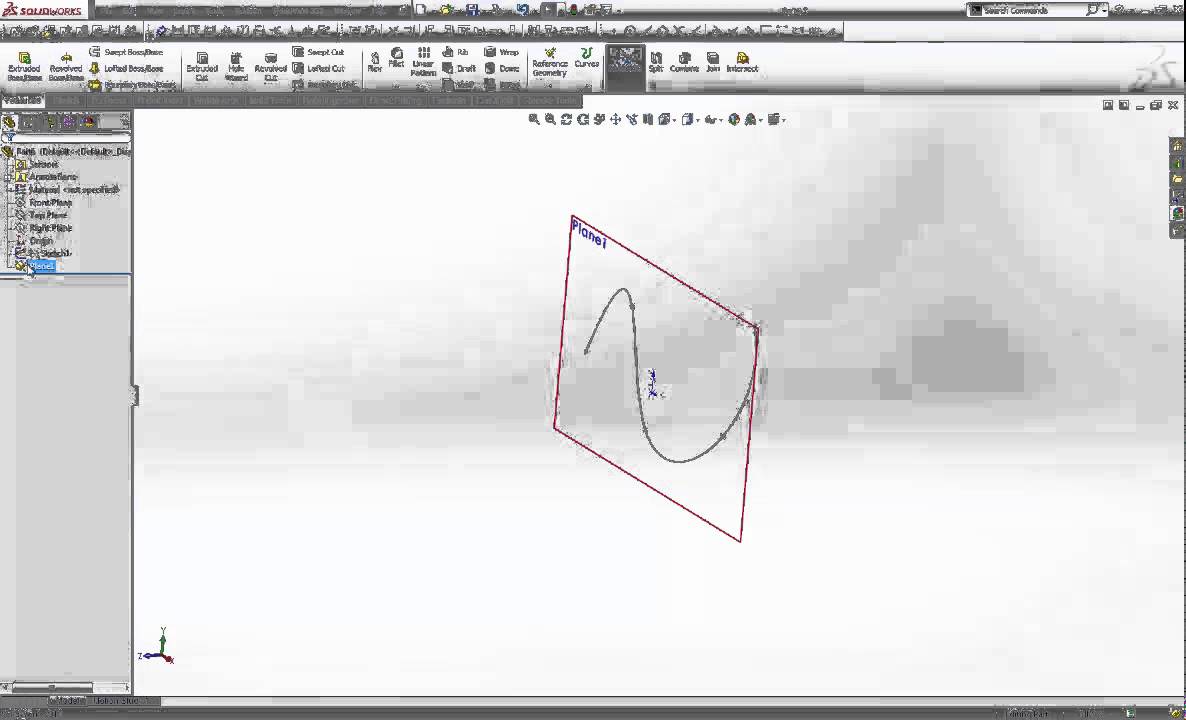Select Plane1 in the FeatureManager tree

[42, 266]
